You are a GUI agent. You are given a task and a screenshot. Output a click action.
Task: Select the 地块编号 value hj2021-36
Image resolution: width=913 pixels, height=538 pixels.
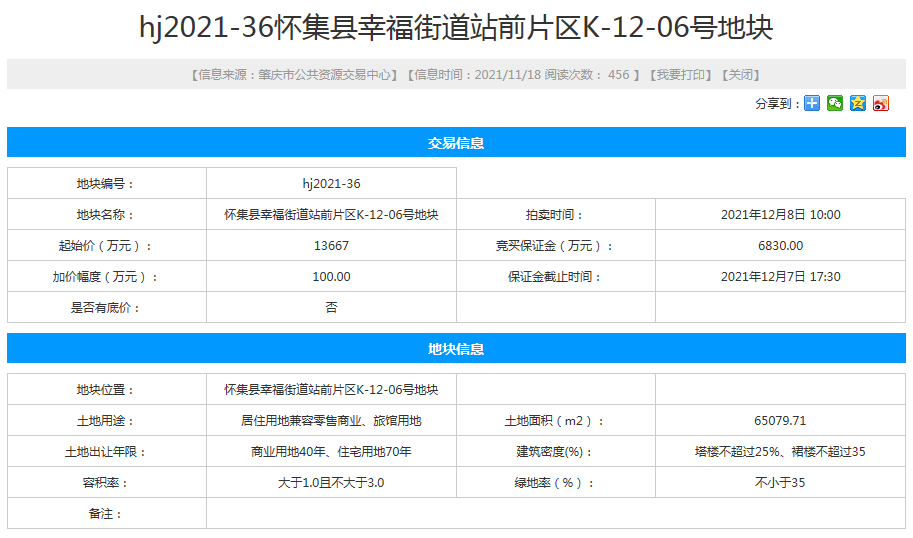(331, 184)
